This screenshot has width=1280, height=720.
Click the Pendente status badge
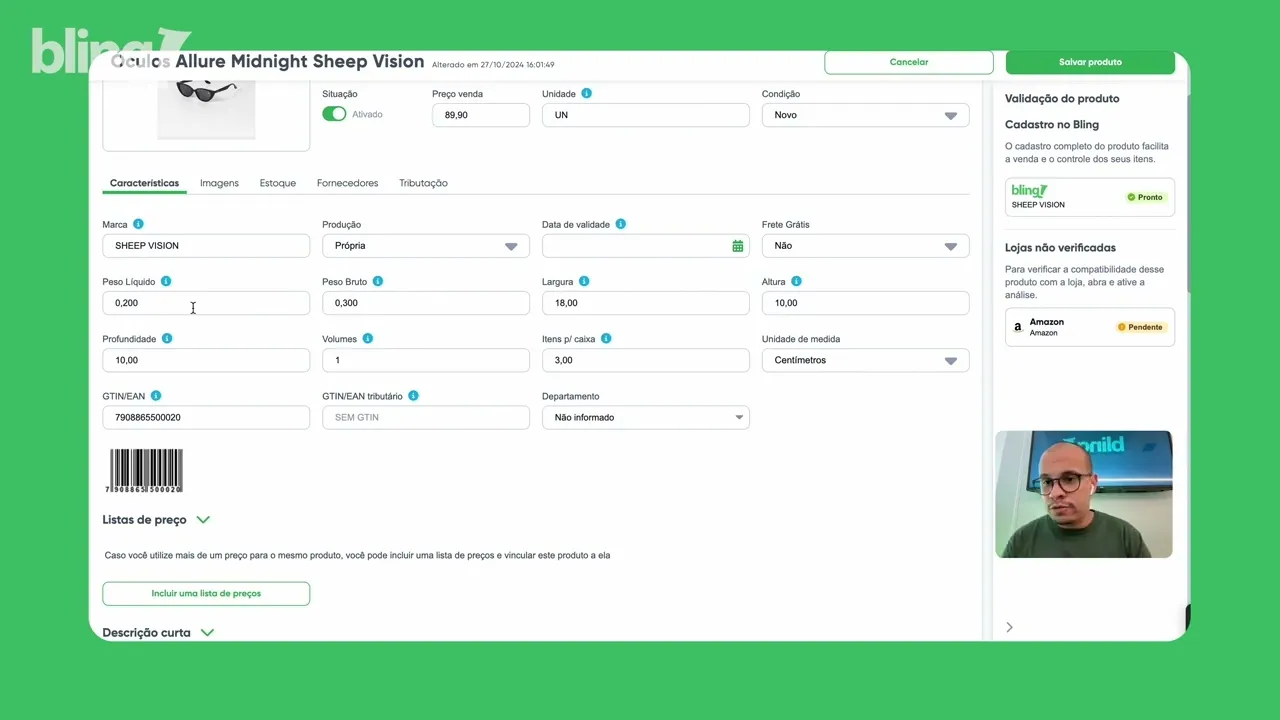coord(1140,327)
